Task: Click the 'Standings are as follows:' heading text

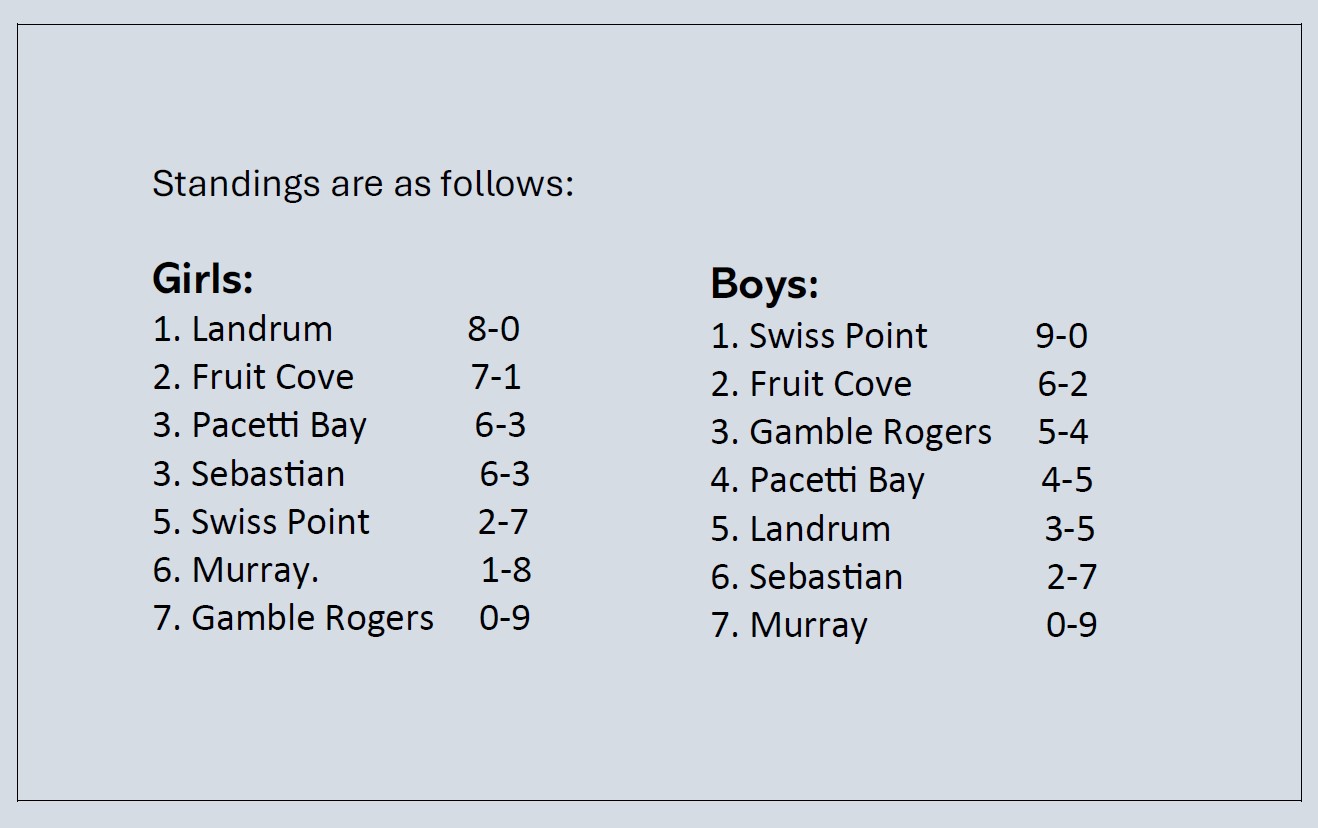Action: point(363,184)
